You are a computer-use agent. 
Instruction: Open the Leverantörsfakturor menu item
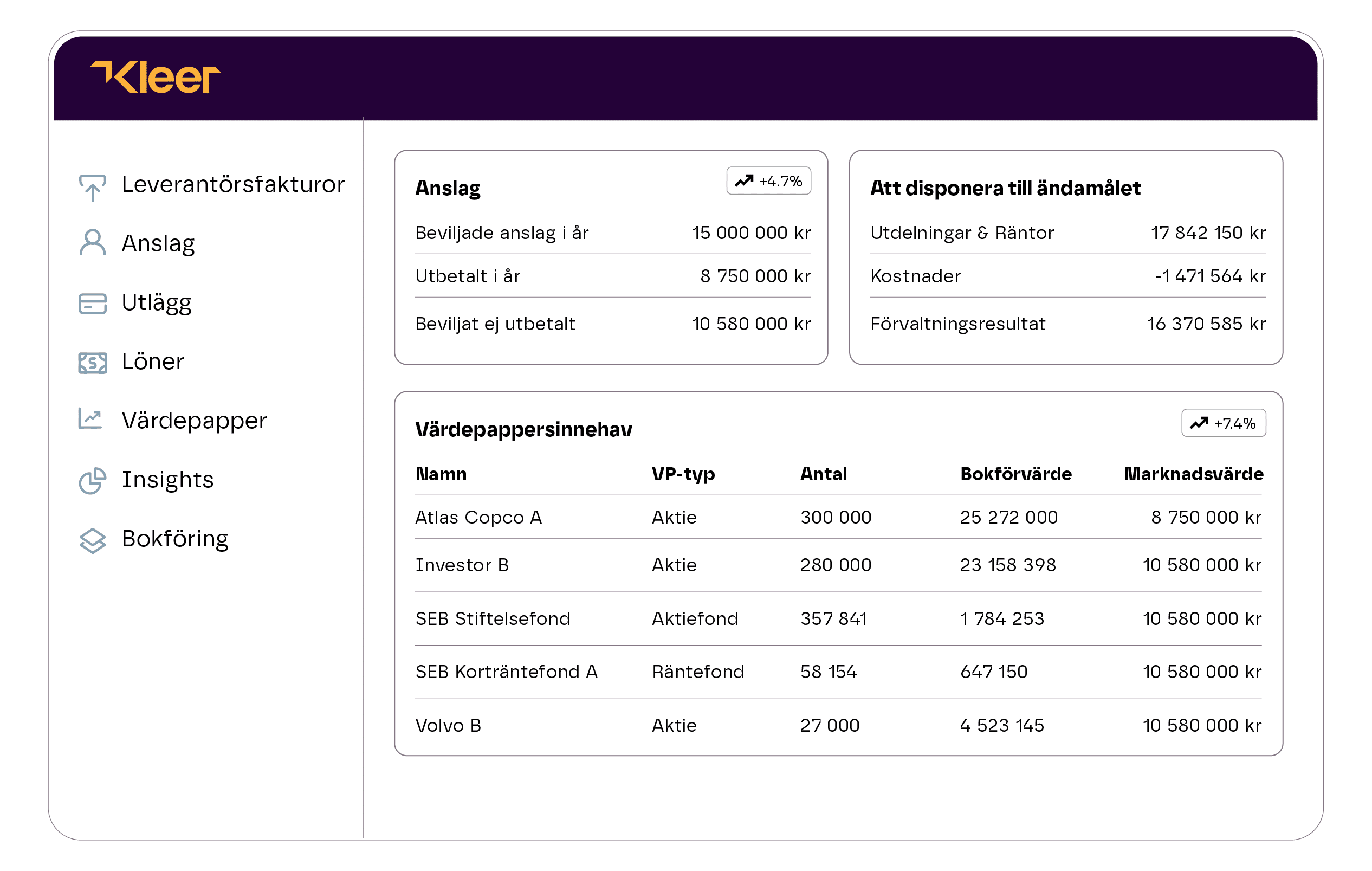(232, 185)
